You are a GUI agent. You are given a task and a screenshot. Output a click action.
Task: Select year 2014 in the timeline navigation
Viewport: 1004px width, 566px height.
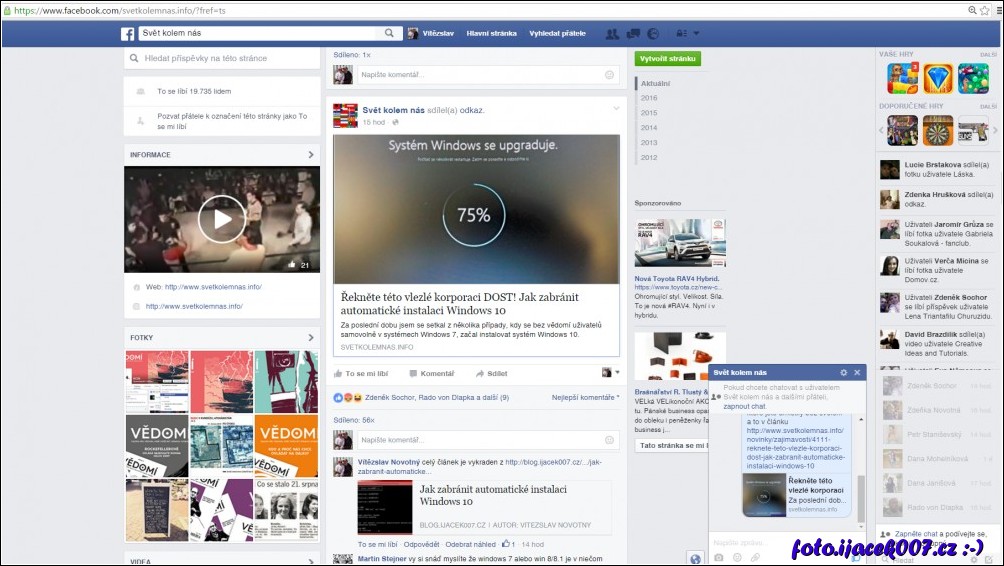[x=649, y=128]
